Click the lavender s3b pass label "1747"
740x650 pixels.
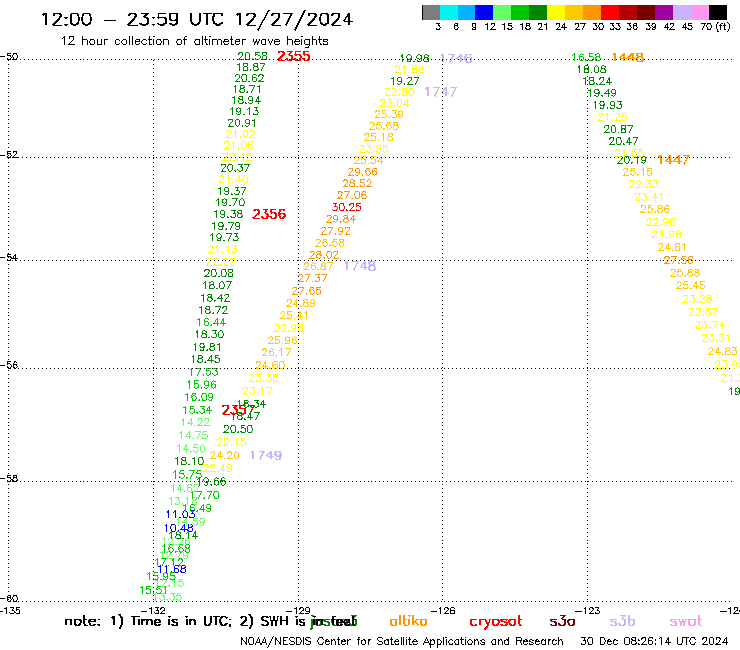(x=441, y=92)
